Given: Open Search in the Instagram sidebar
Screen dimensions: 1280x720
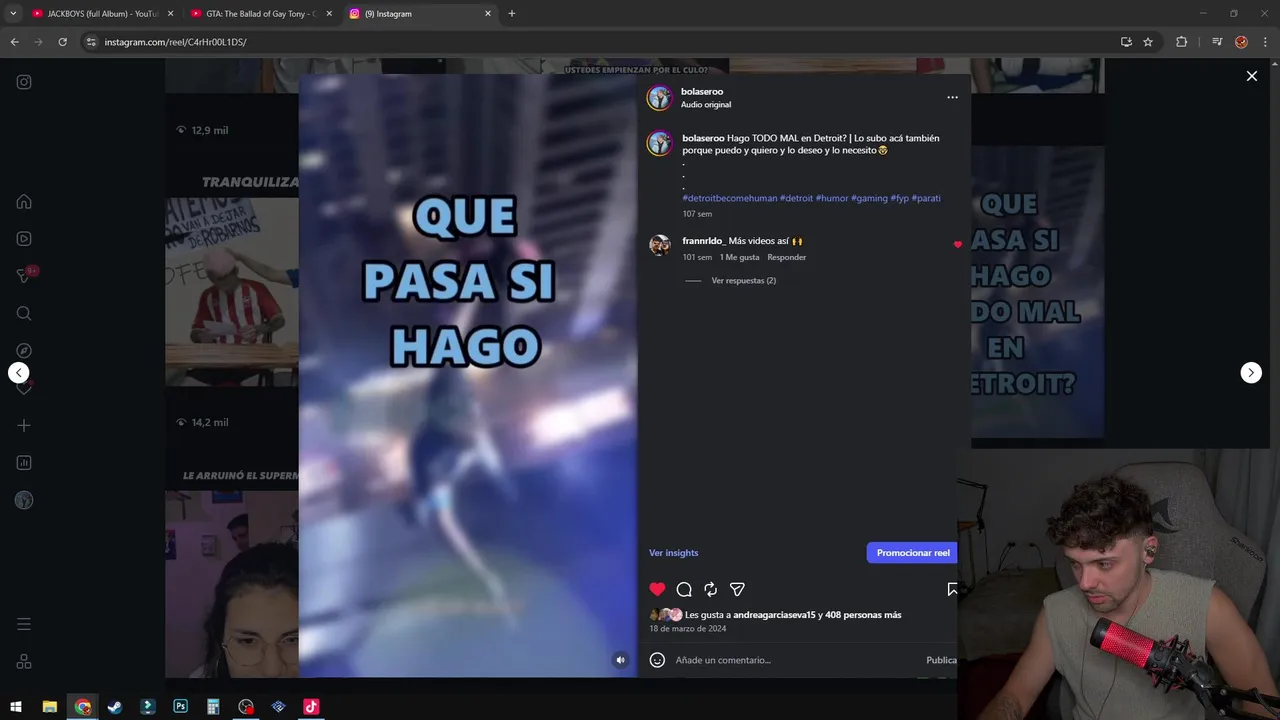Looking at the screenshot, I should coord(24,313).
